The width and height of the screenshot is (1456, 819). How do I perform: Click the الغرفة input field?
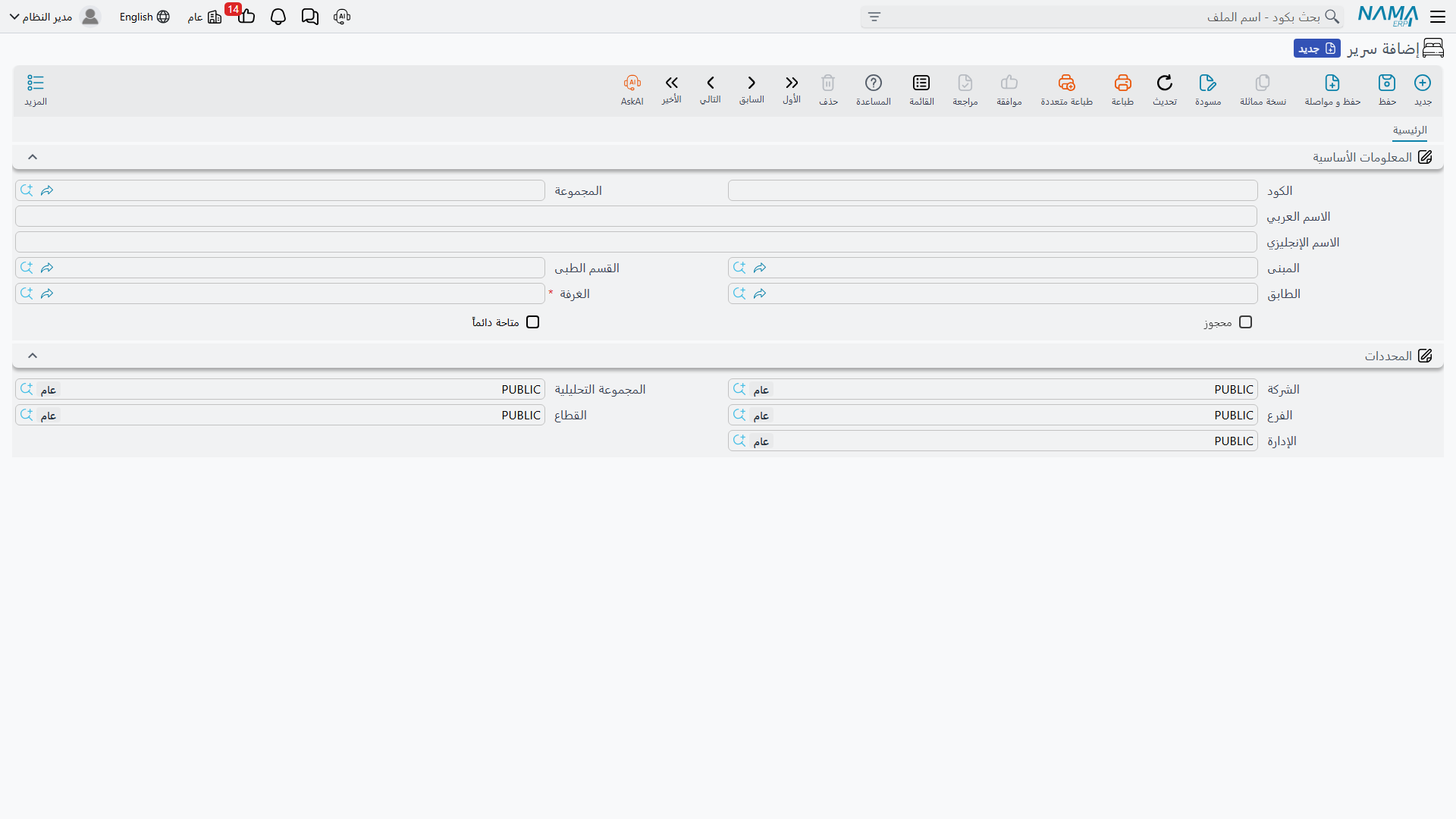[280, 293]
